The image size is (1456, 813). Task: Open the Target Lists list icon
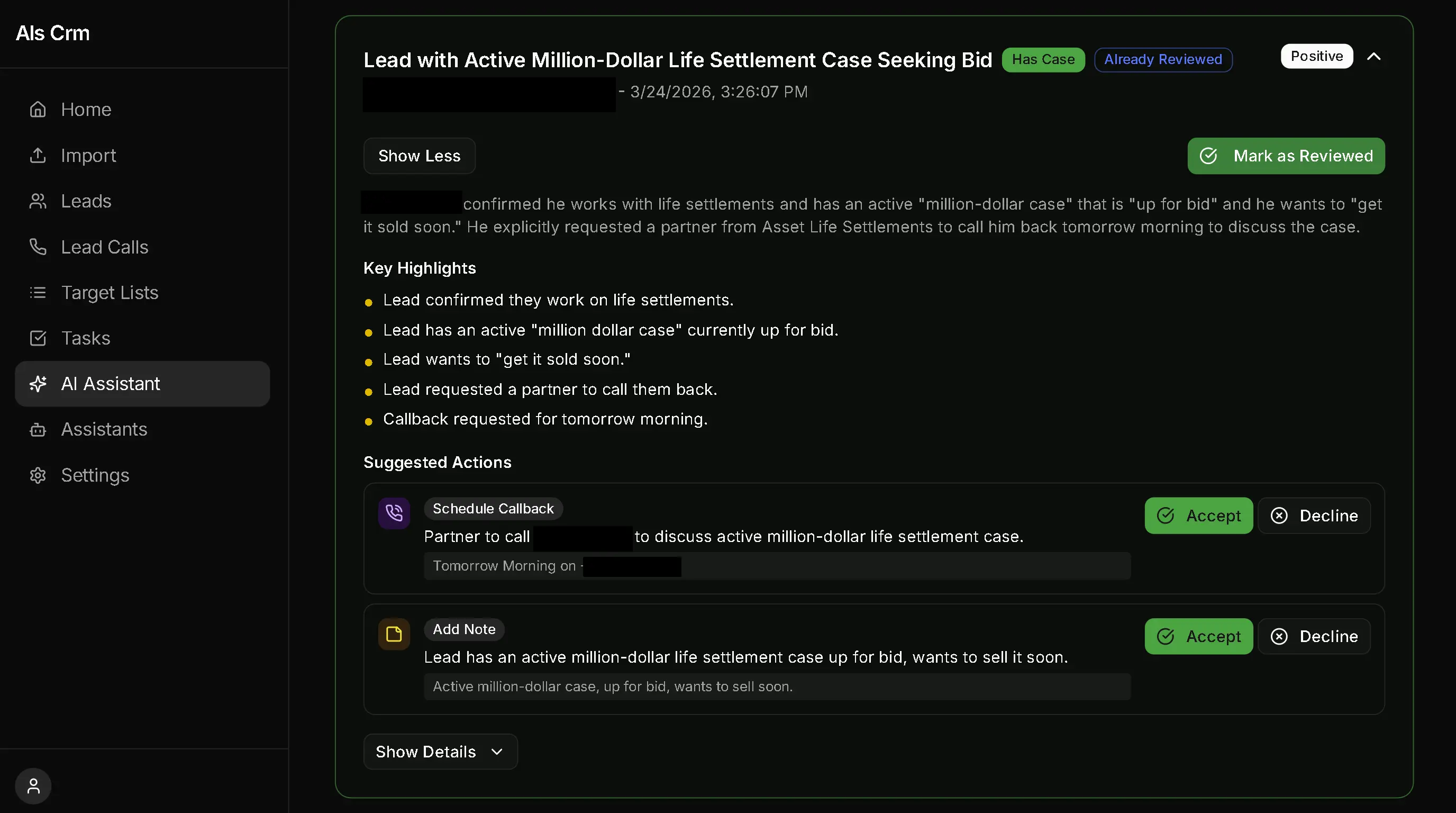pyautogui.click(x=38, y=292)
